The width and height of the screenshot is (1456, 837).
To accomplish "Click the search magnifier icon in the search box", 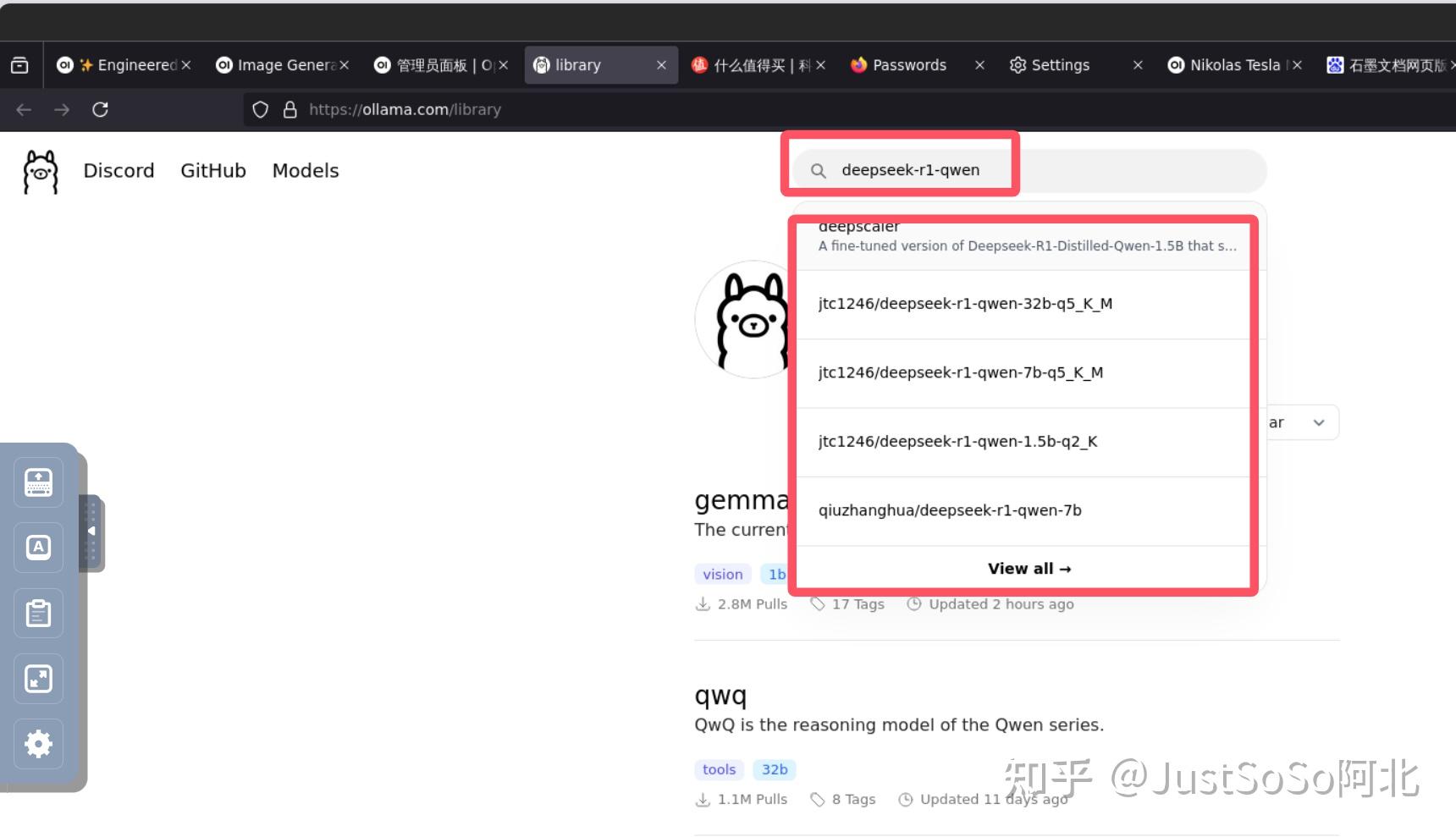I will (x=819, y=170).
